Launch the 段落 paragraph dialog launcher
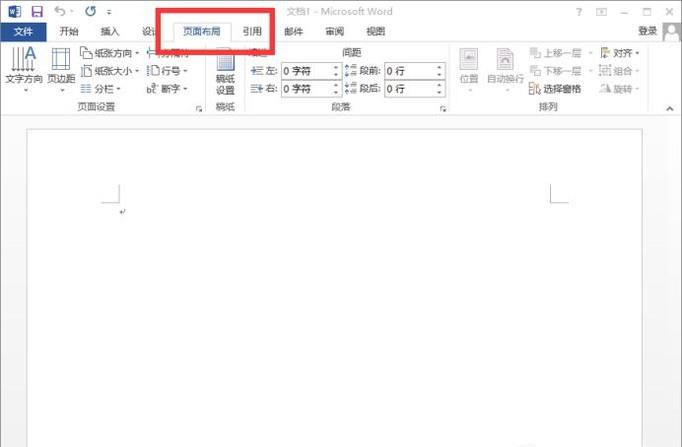This screenshot has width=682, height=447. pos(443,109)
